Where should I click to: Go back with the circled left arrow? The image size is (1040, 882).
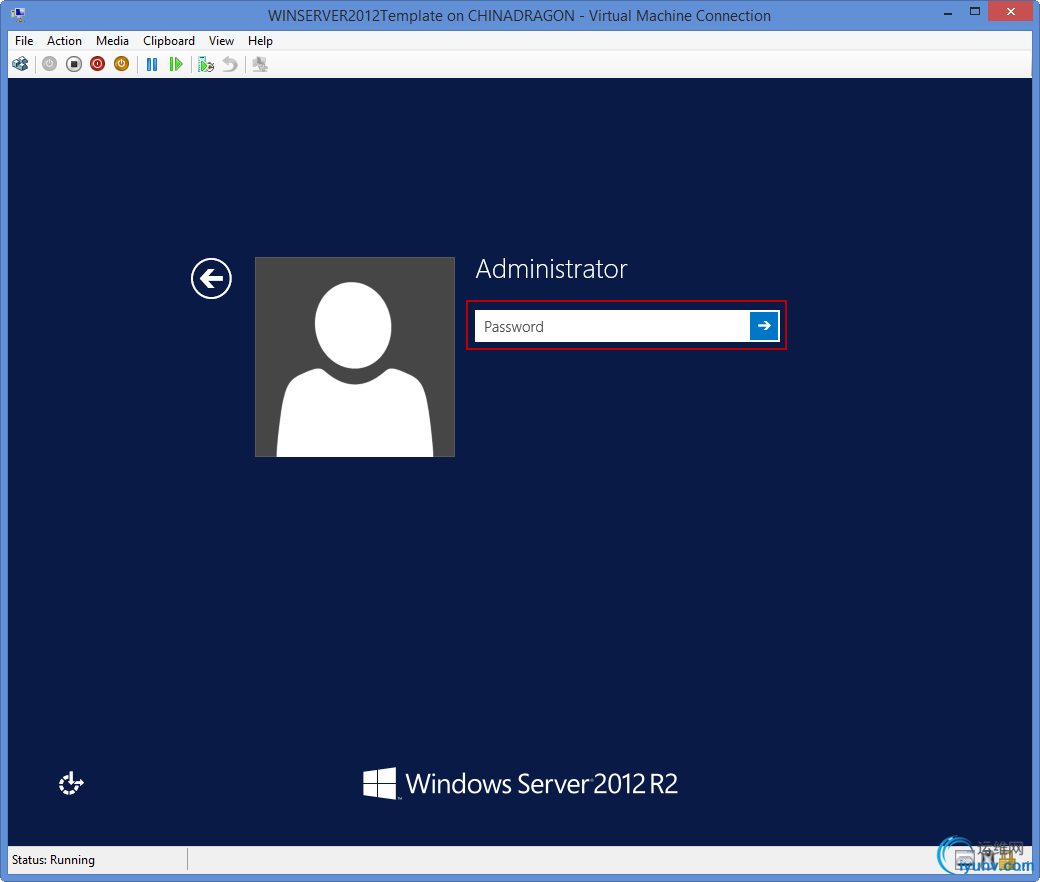click(212, 279)
